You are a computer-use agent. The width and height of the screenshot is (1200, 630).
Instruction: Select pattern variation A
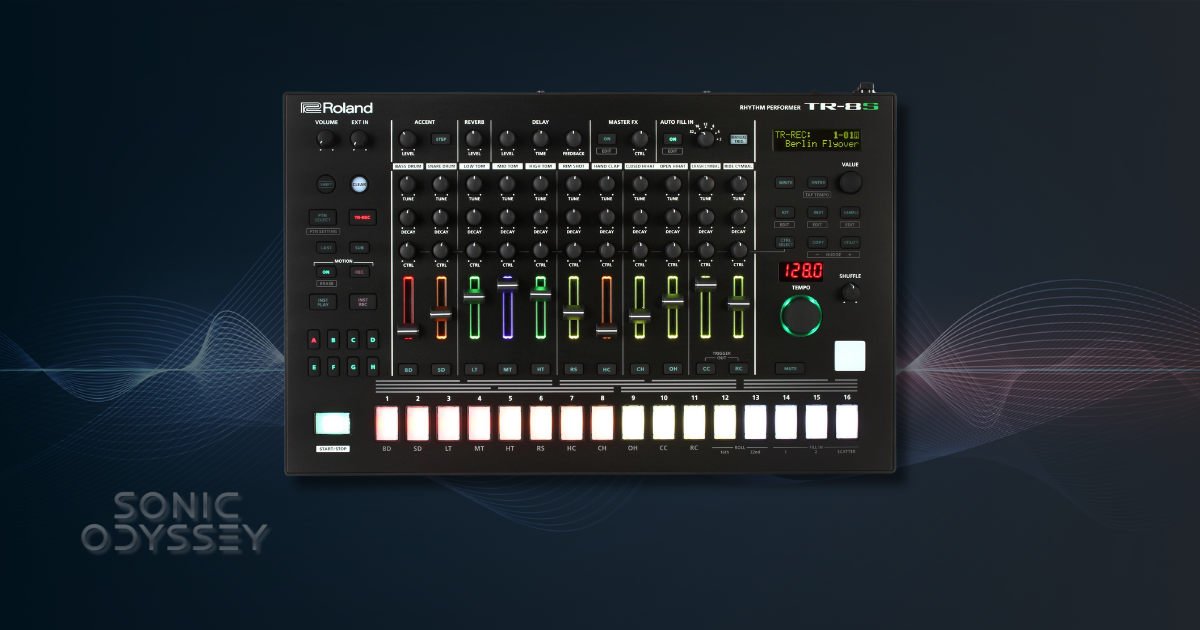click(314, 340)
